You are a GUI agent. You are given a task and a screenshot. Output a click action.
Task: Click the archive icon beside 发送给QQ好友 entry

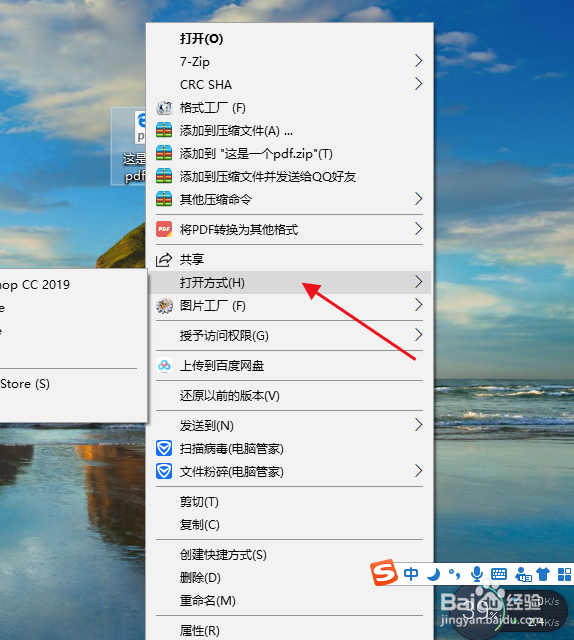(x=164, y=176)
